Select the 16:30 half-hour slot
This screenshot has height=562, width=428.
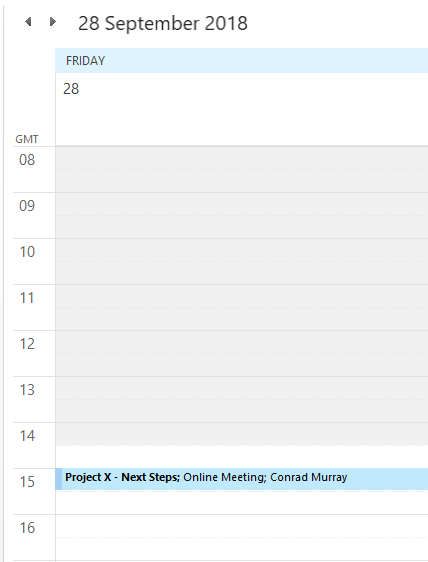click(x=242, y=549)
